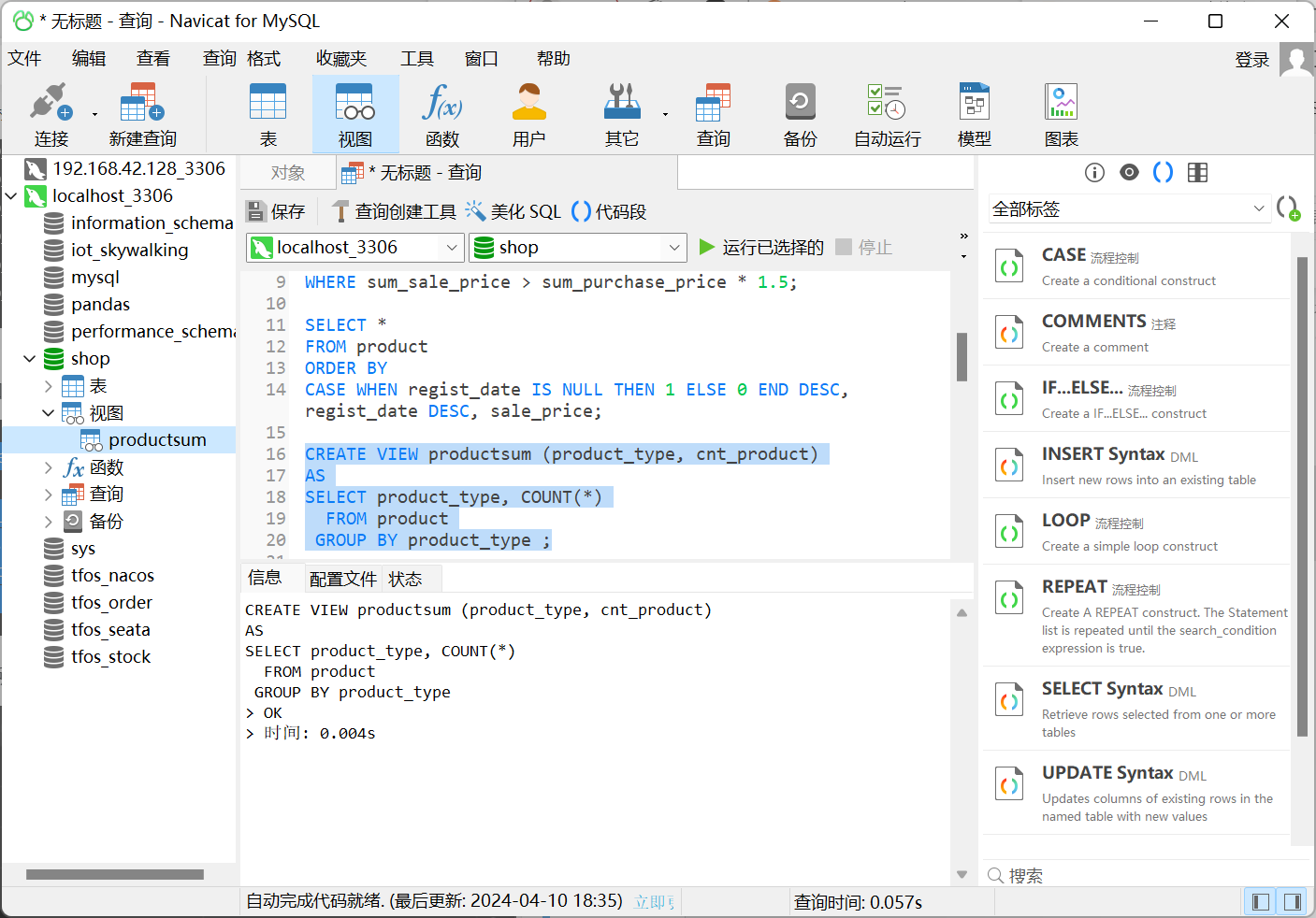
Task: Open the 模型 model toolbar icon
Action: pos(975,114)
